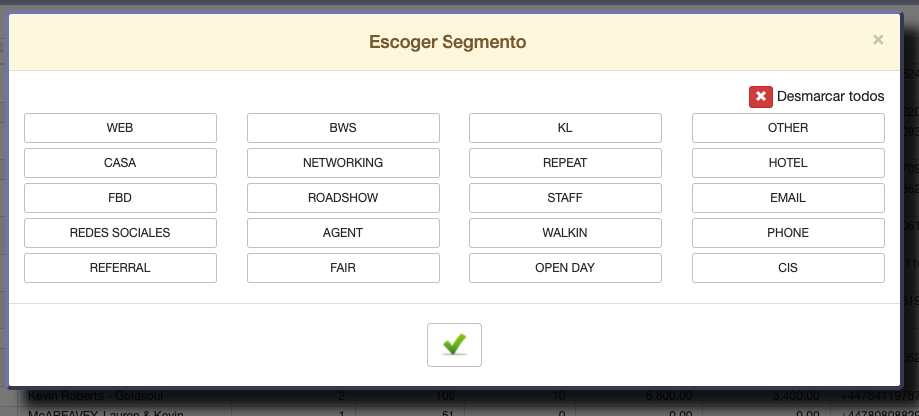Choose the HOTEL segment

(788, 163)
